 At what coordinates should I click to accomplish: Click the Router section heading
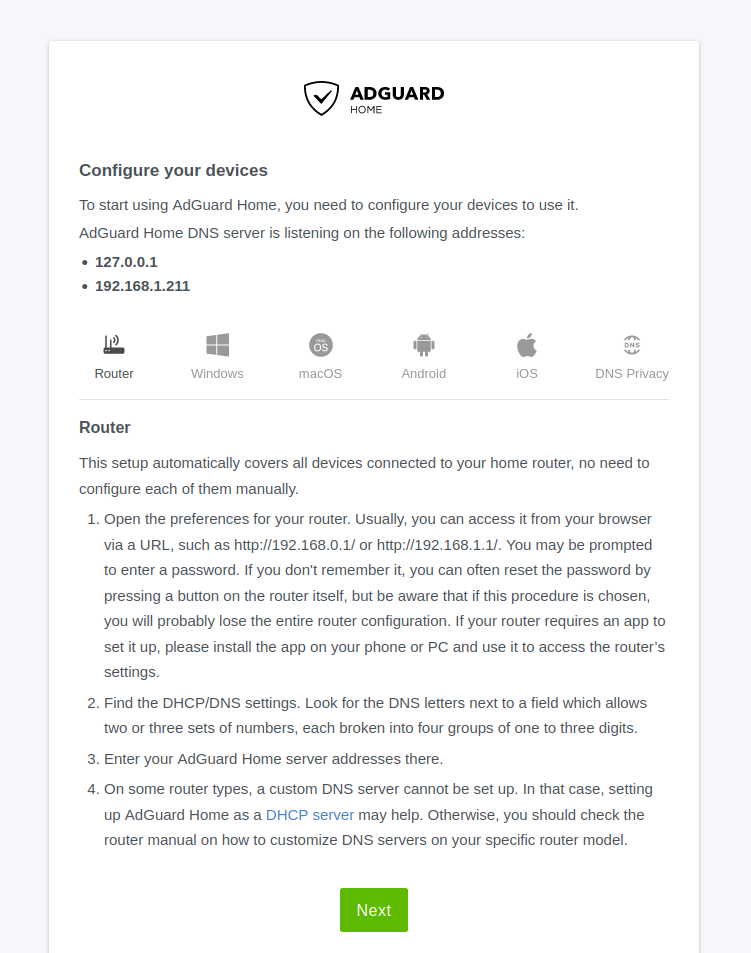pos(105,428)
